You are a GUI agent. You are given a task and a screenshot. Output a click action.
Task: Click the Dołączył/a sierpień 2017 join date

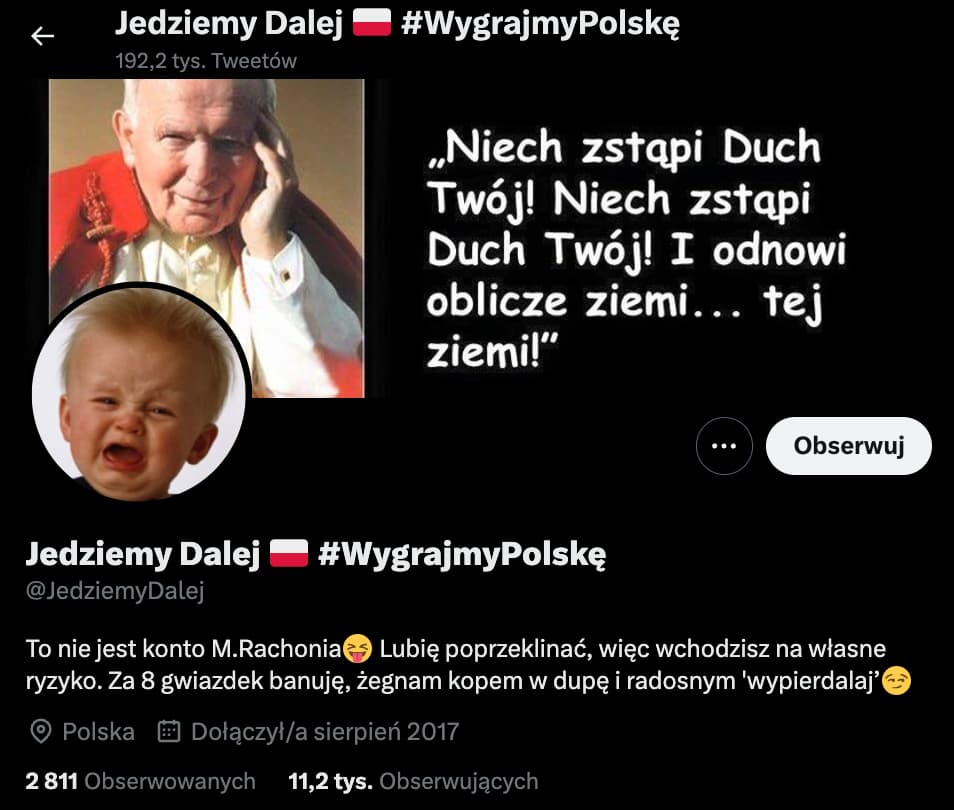tap(325, 731)
